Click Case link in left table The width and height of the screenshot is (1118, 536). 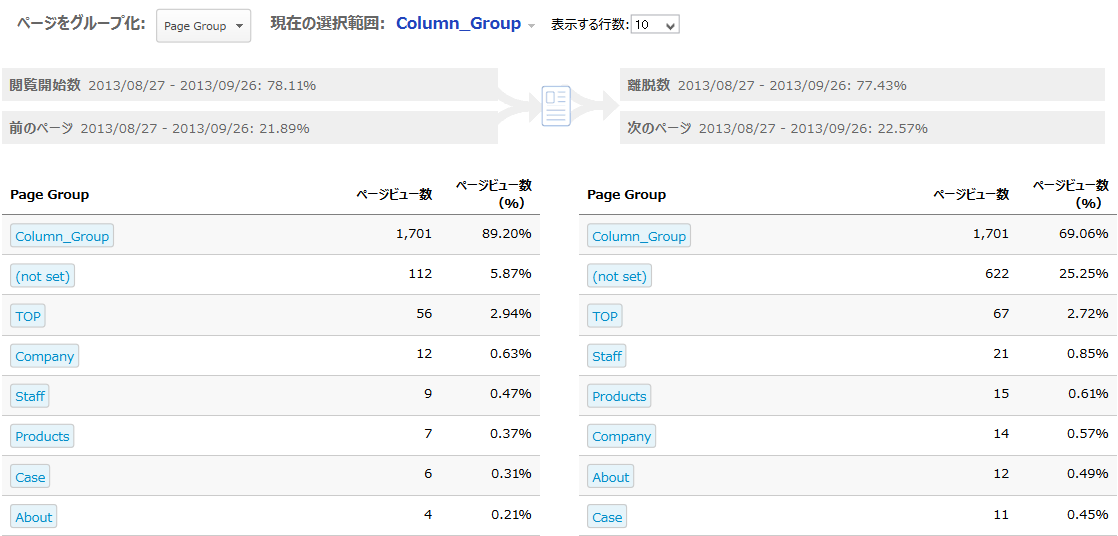(30, 477)
